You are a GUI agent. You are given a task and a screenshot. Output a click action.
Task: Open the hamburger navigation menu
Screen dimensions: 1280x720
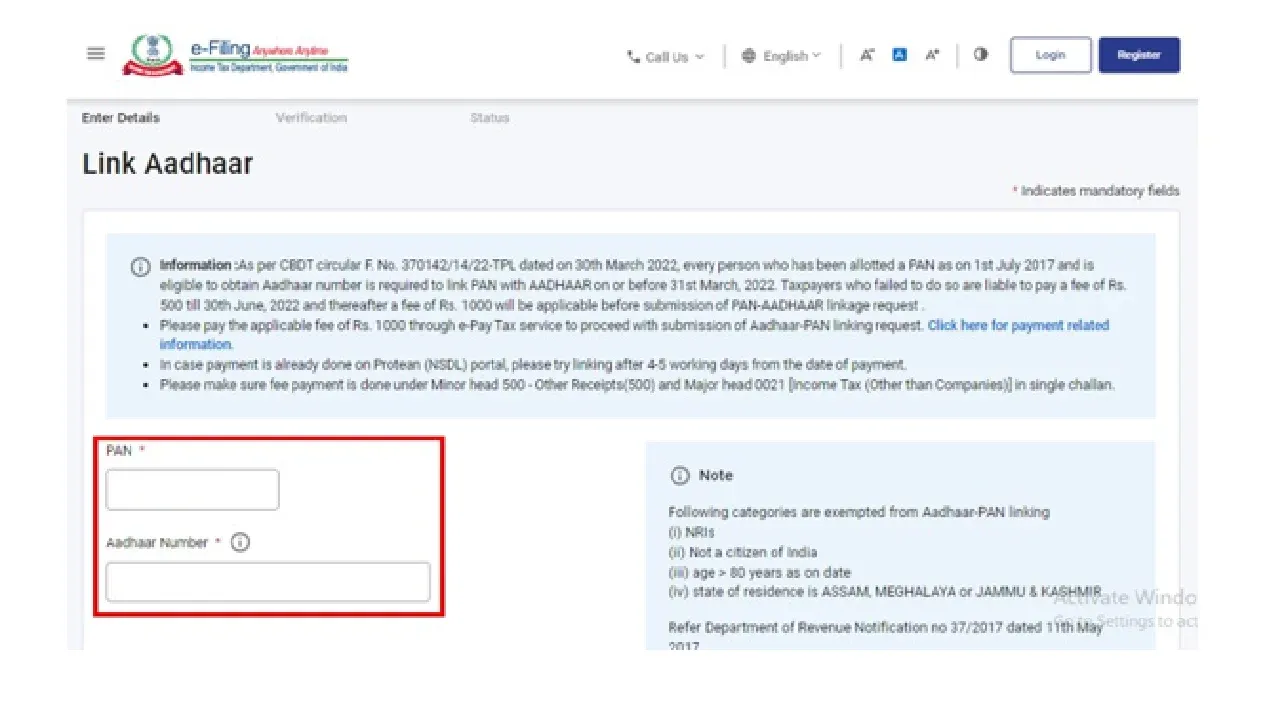coord(96,54)
